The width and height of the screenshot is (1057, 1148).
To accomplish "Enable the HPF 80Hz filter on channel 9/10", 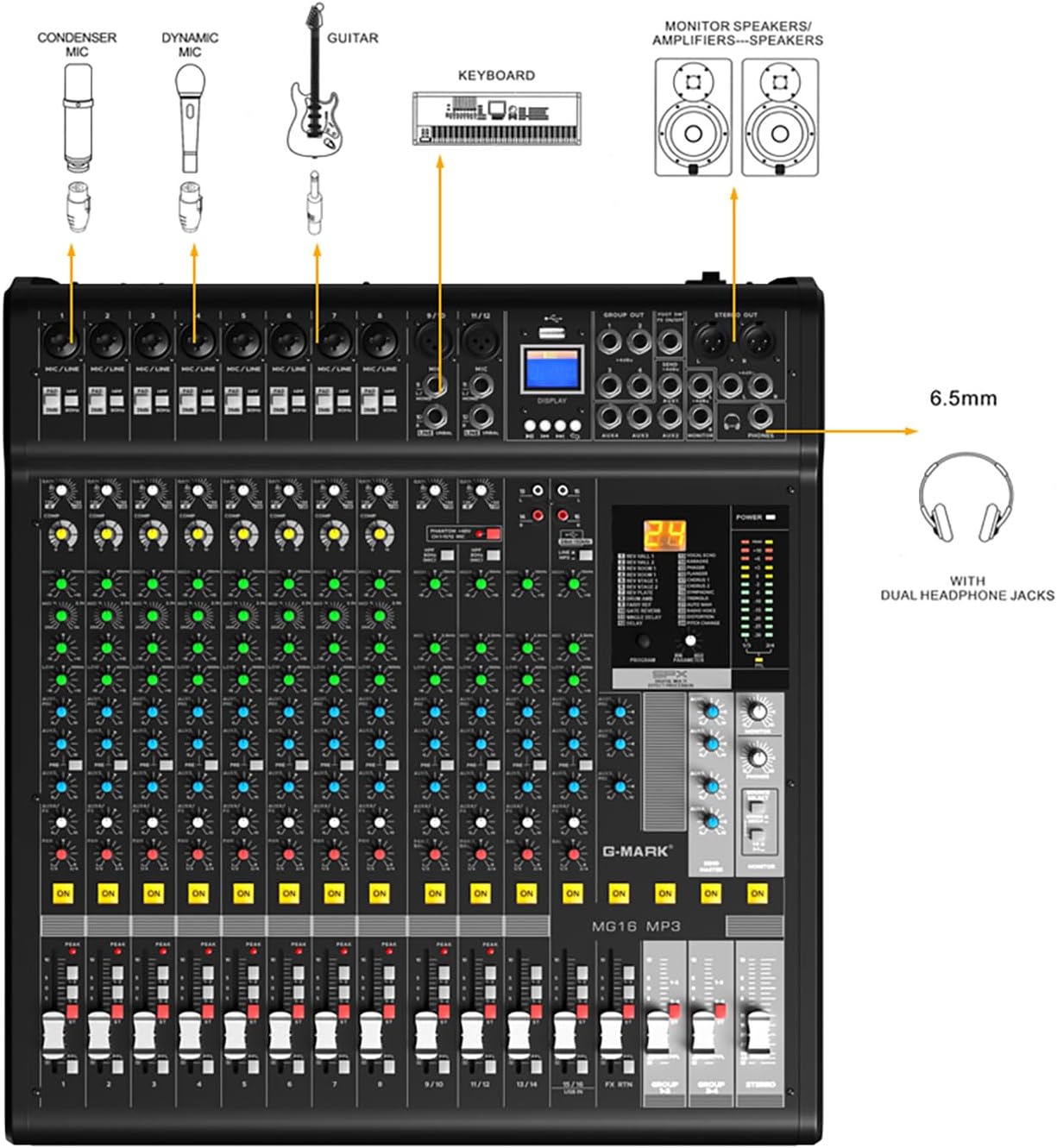I will coord(446,555).
